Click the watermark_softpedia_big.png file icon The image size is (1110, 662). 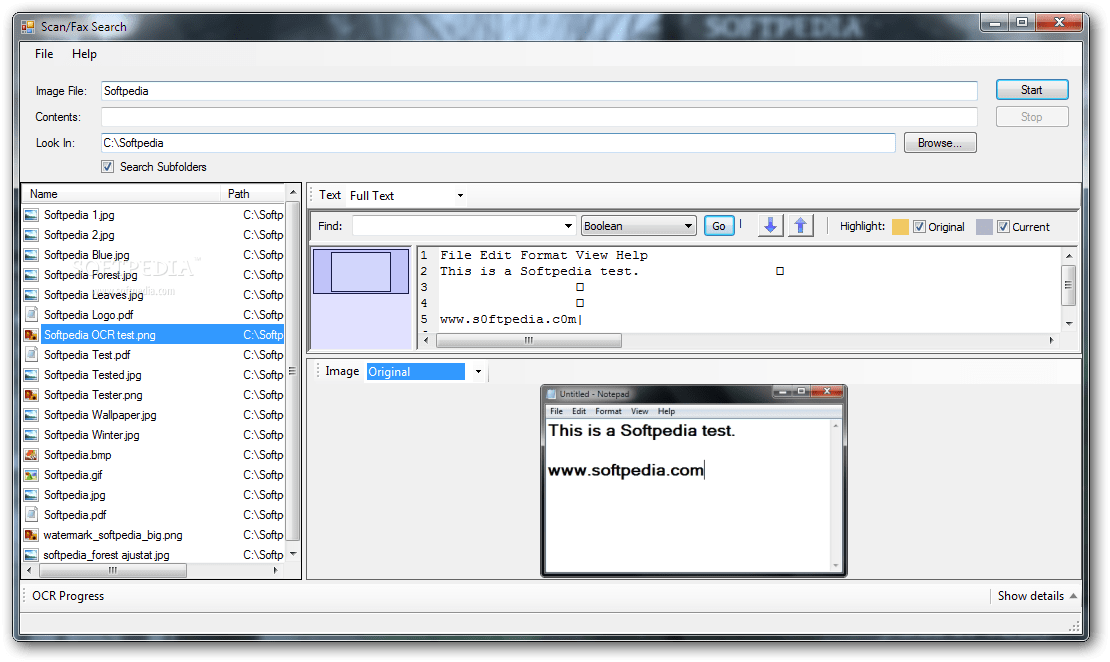[31, 535]
